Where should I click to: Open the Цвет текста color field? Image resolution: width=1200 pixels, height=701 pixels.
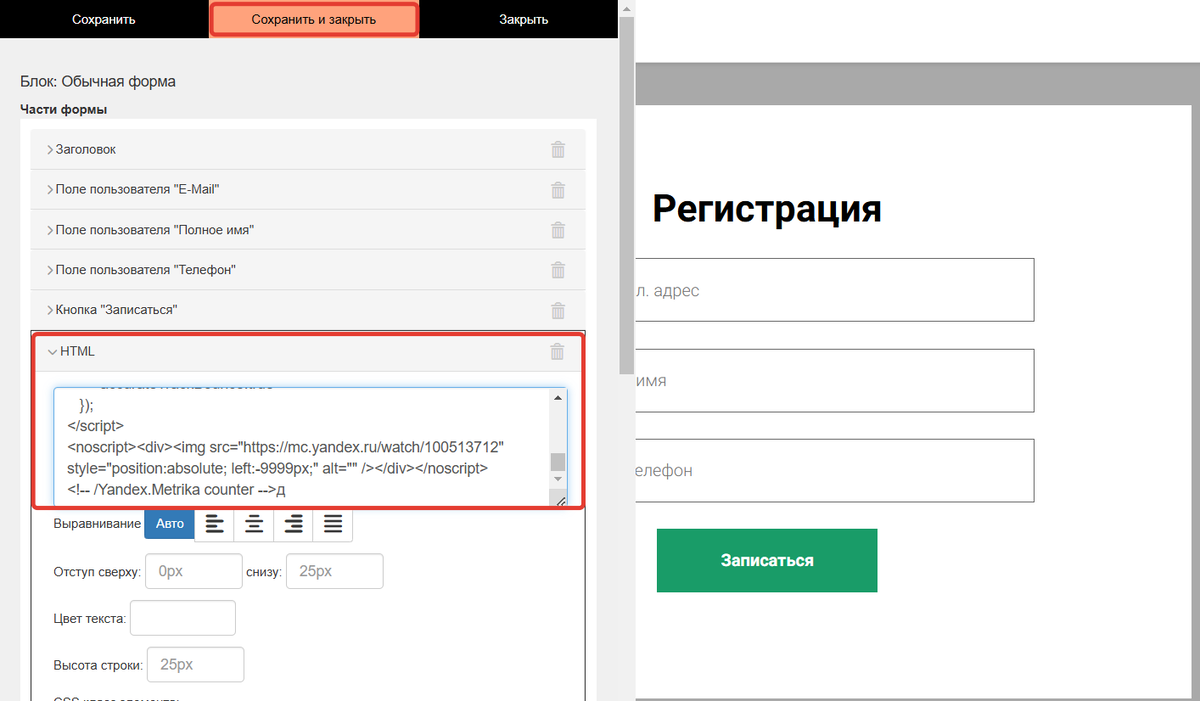(x=183, y=618)
